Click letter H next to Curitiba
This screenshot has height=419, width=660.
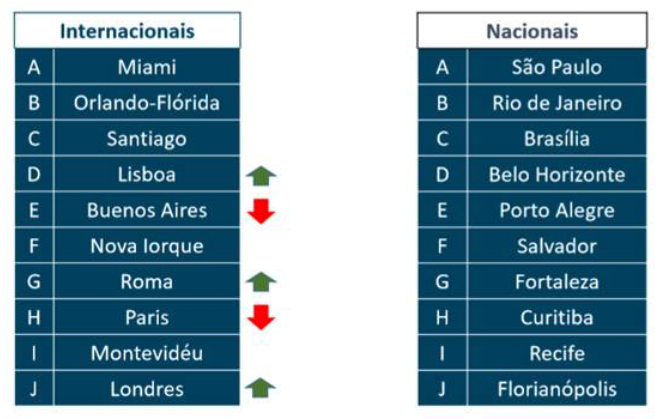[442, 318]
